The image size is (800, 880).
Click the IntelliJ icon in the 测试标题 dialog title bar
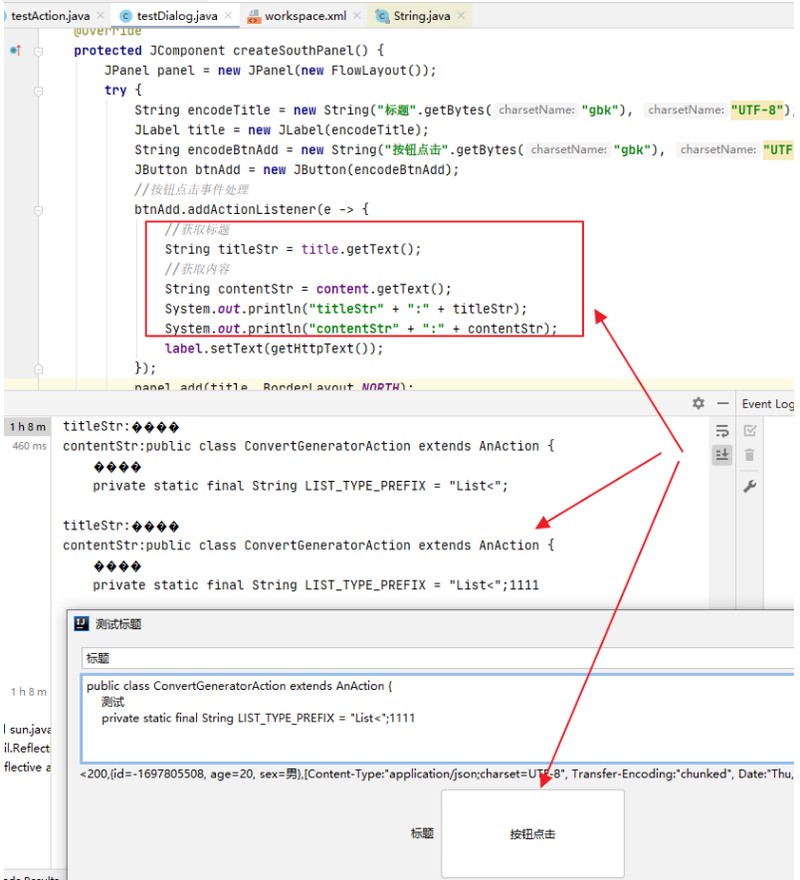pos(81,624)
